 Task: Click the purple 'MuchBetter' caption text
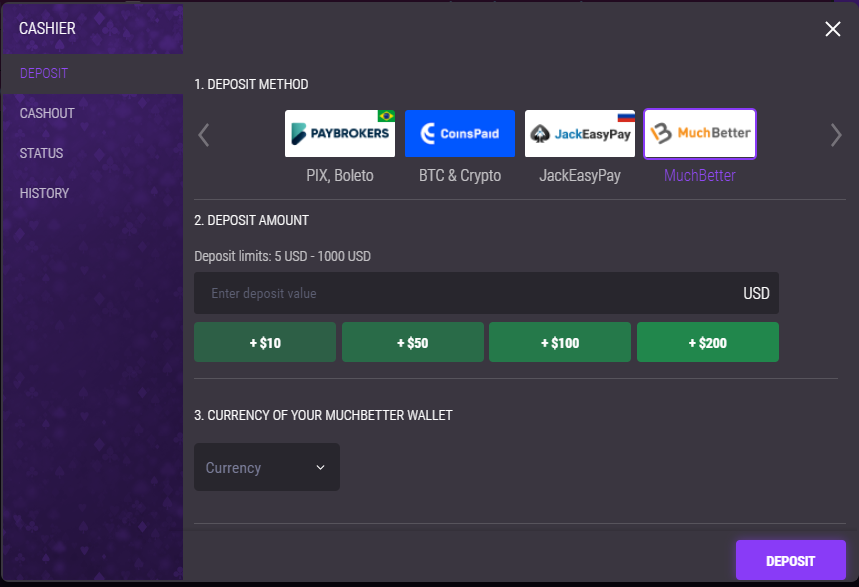700,175
